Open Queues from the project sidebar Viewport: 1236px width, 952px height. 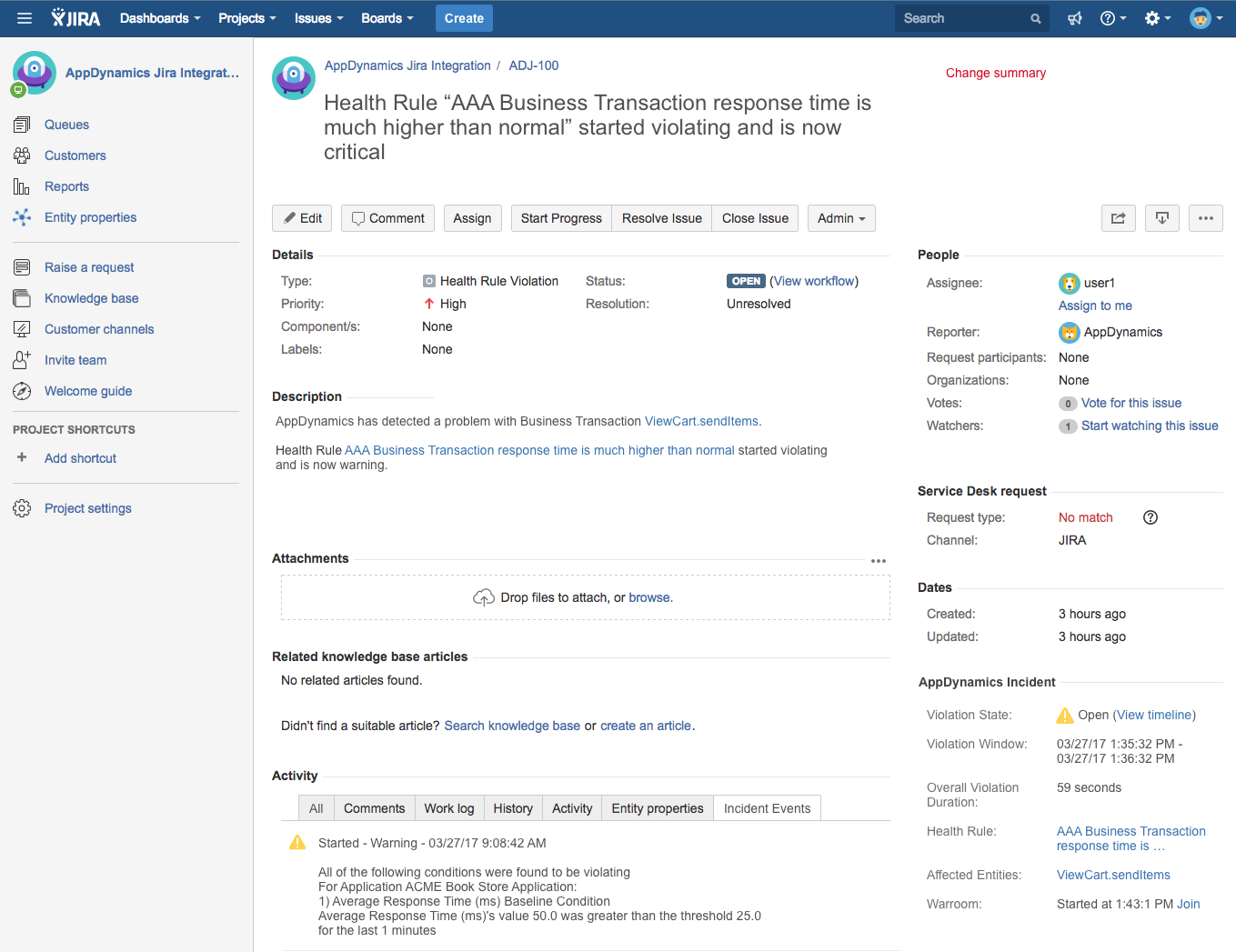66,124
